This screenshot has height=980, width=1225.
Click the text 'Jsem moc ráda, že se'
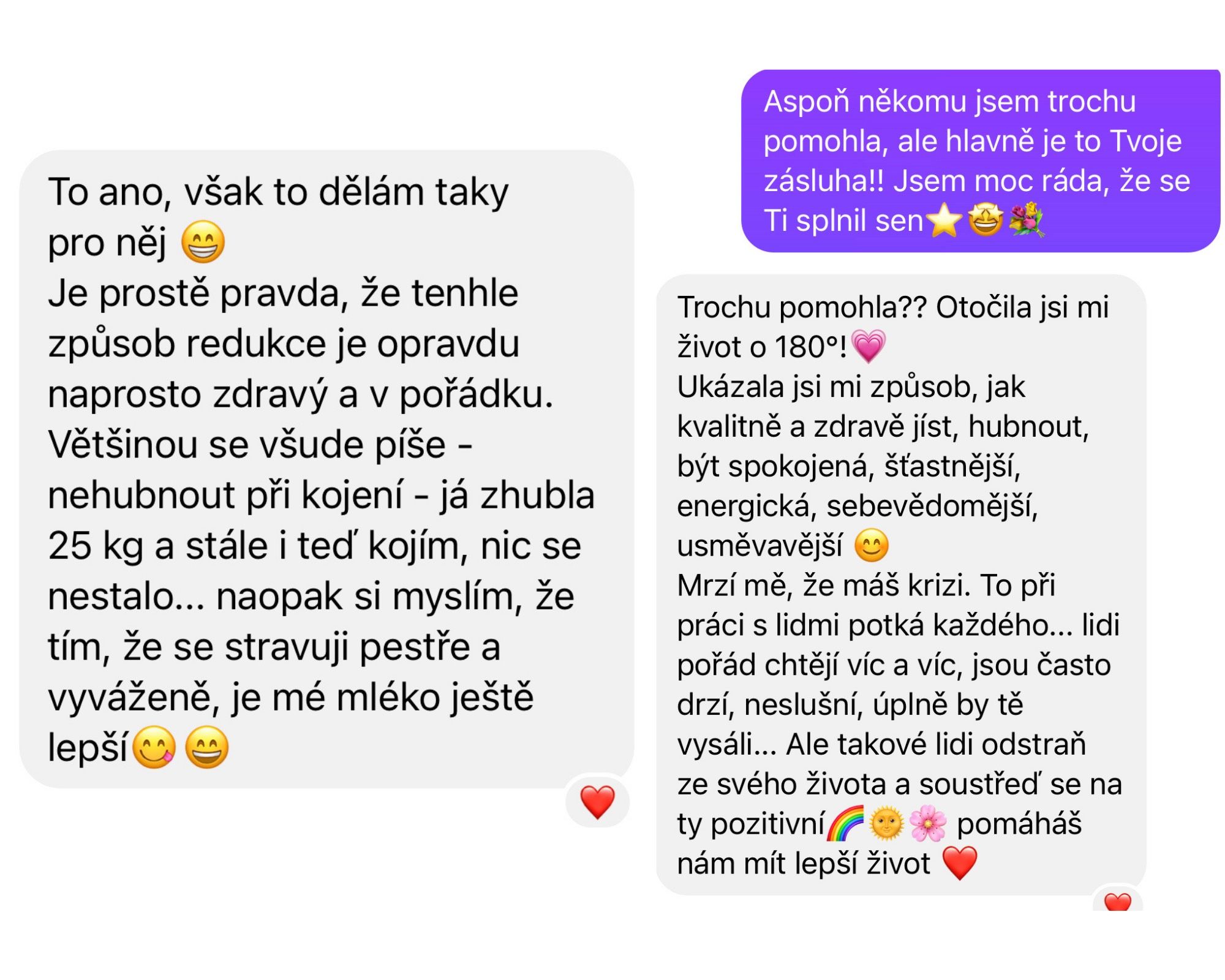pyautogui.click(x=1041, y=181)
